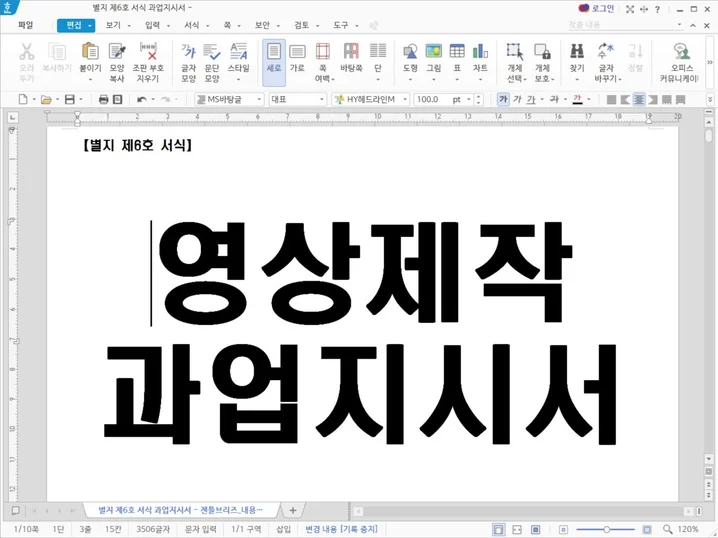718x538 pixels.
Task: Toggle 세로 (portrait) page orientation
Action: coord(274,58)
